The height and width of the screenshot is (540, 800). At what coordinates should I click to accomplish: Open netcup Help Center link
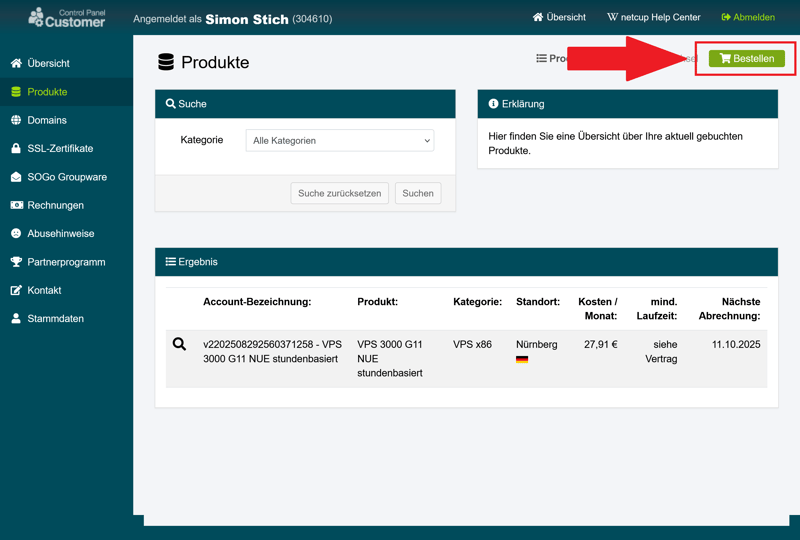653,17
